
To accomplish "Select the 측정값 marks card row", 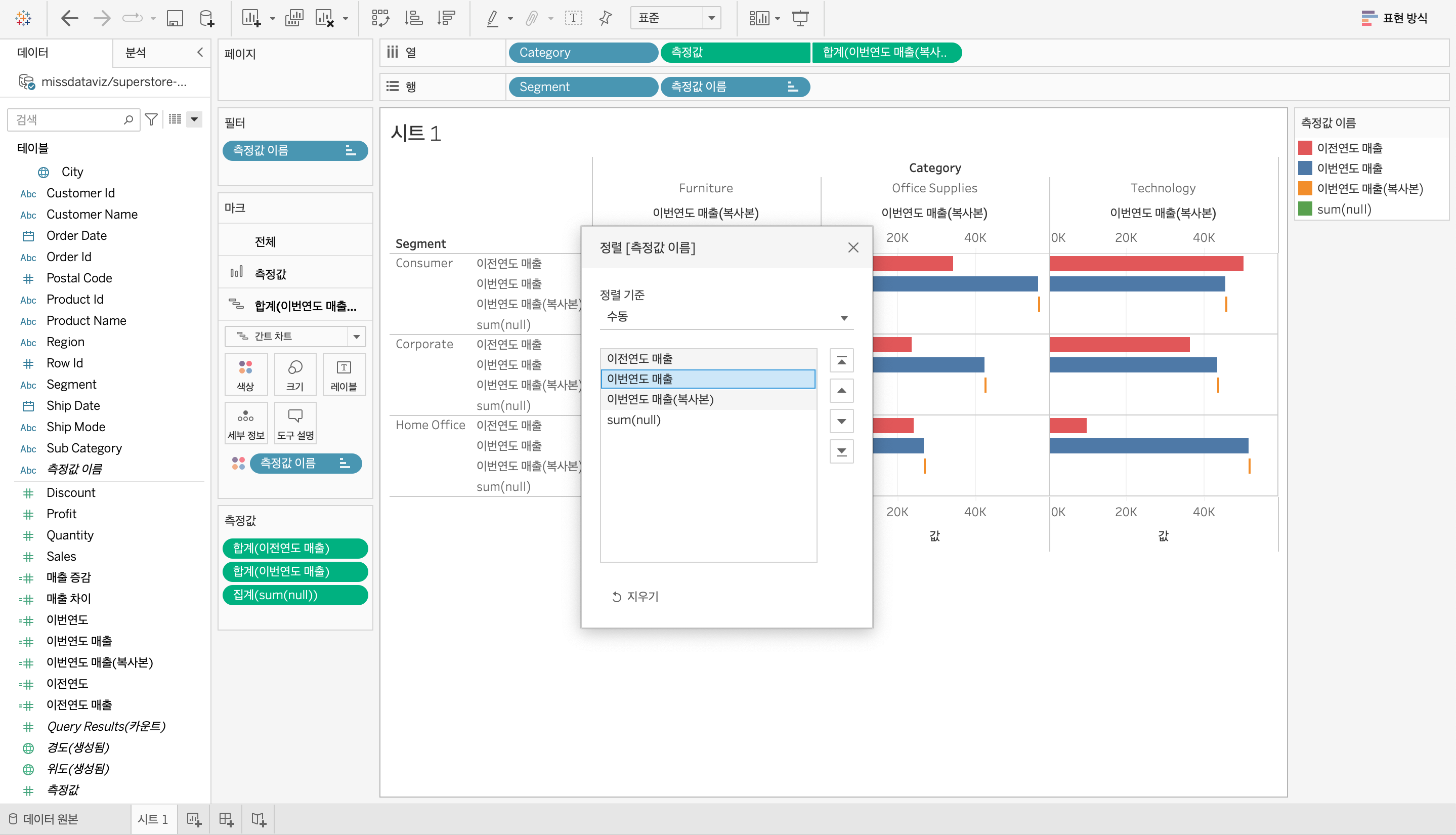I will [x=295, y=274].
